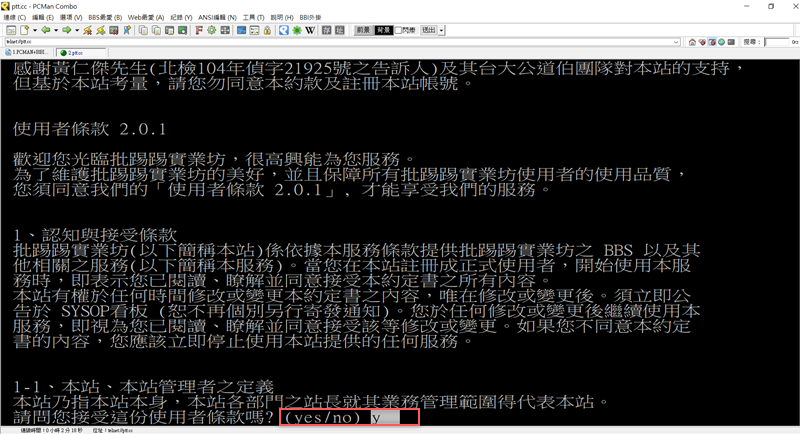Click the blue Q search icon
The width and height of the screenshot is (800, 434).
[x=284, y=30]
